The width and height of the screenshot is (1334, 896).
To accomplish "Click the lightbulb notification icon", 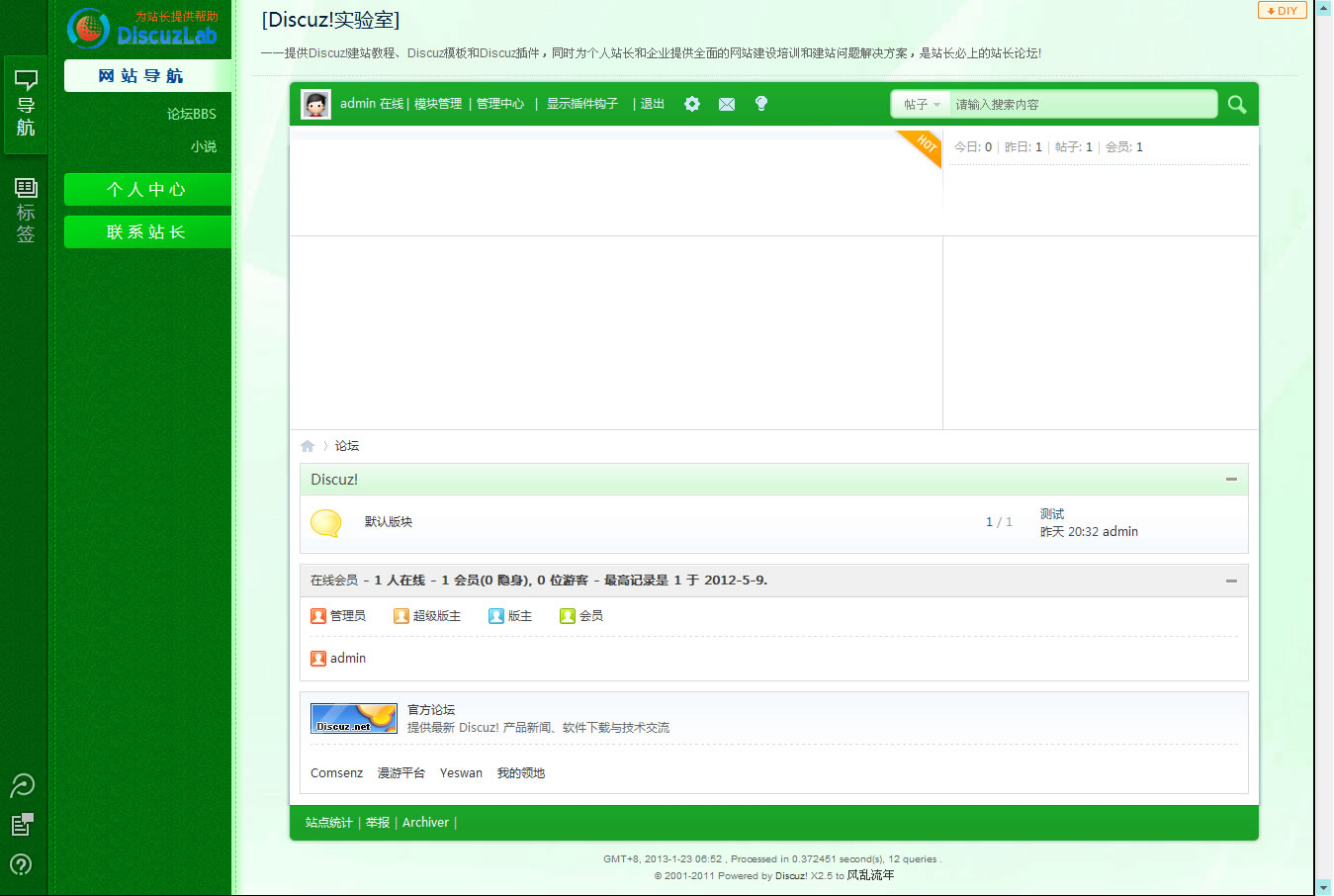I will [x=761, y=103].
